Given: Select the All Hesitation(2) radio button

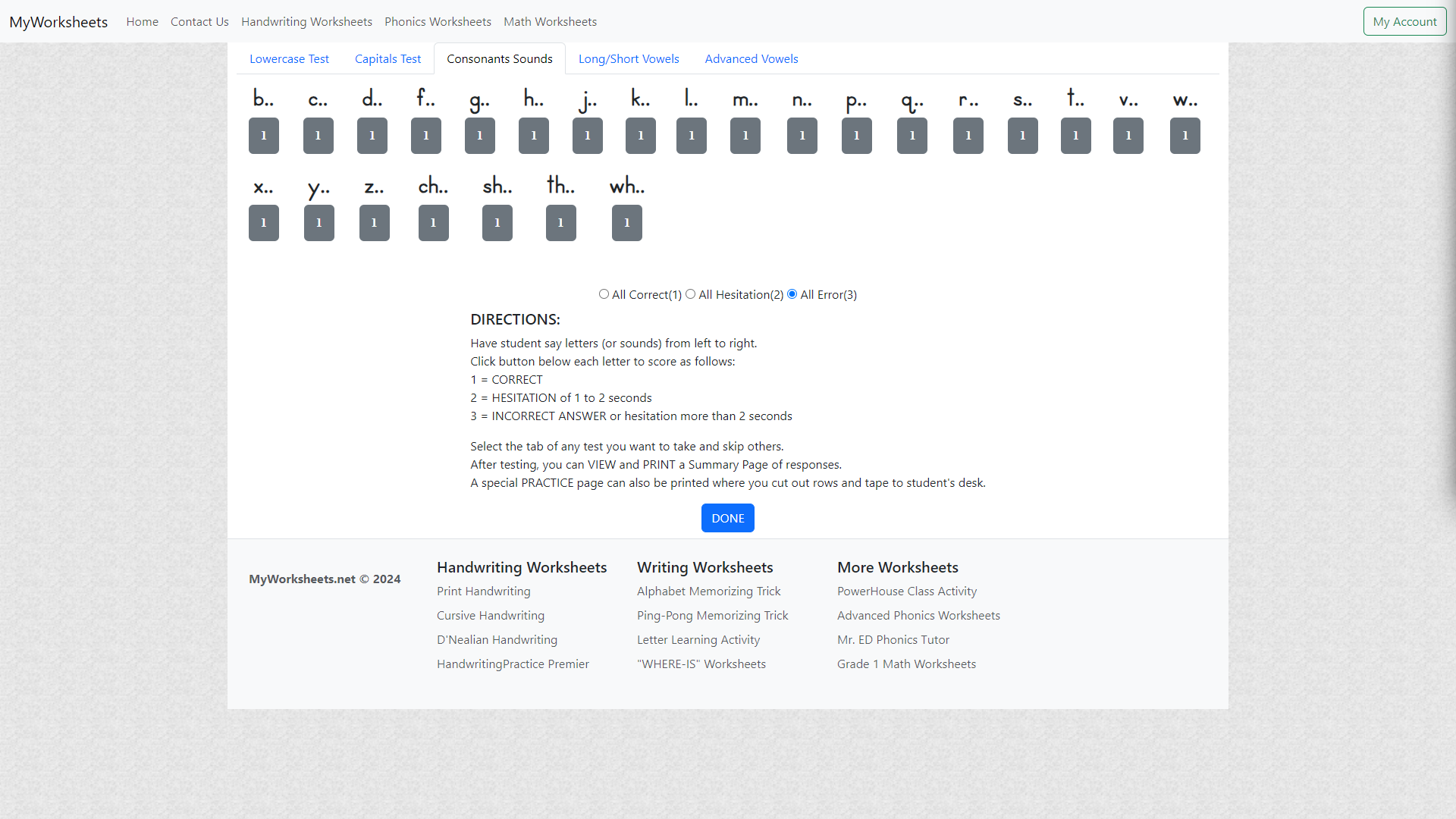Looking at the screenshot, I should (x=691, y=294).
